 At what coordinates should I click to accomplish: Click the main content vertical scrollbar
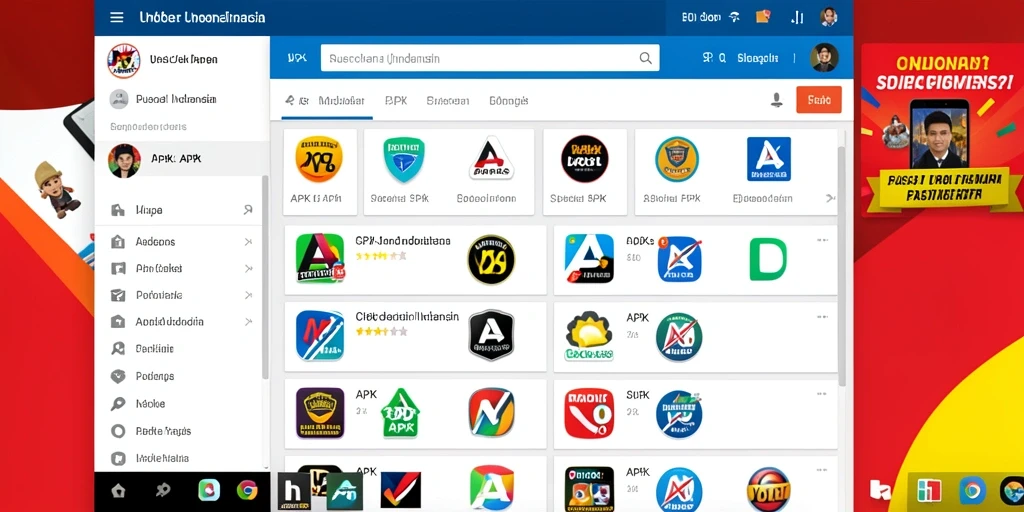(x=842, y=266)
